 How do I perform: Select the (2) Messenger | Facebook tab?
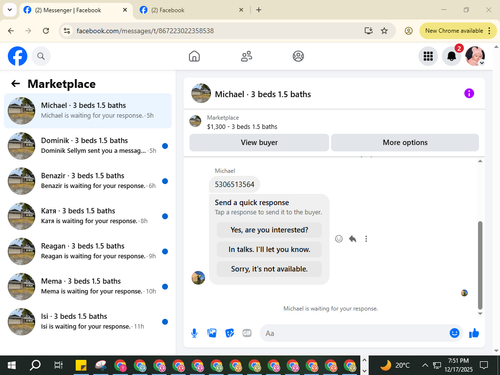click(x=75, y=10)
